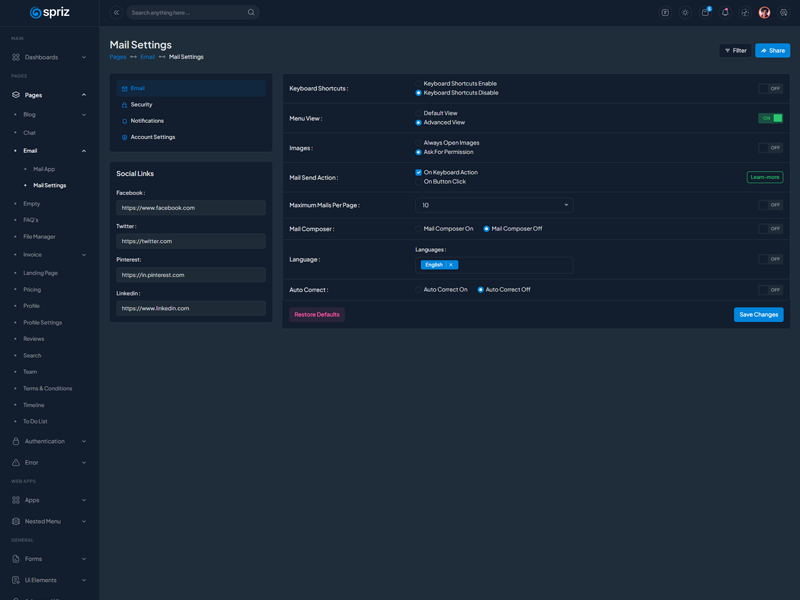Click the sidebar collapse double-arrow icon
Viewport: 800px width, 600px height.
[116, 13]
